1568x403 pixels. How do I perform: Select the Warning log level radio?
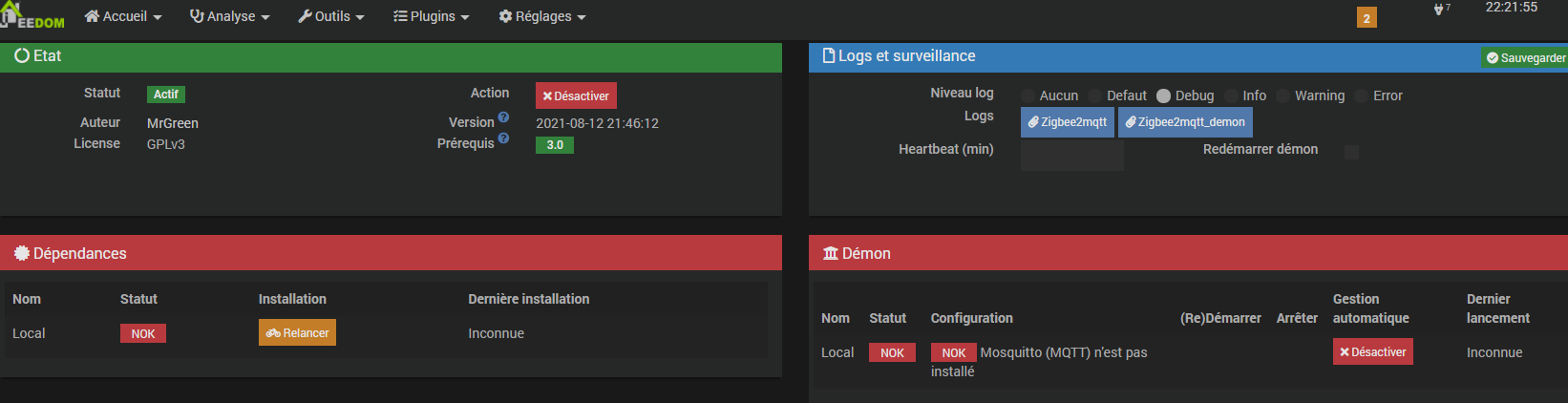[x=1283, y=95]
